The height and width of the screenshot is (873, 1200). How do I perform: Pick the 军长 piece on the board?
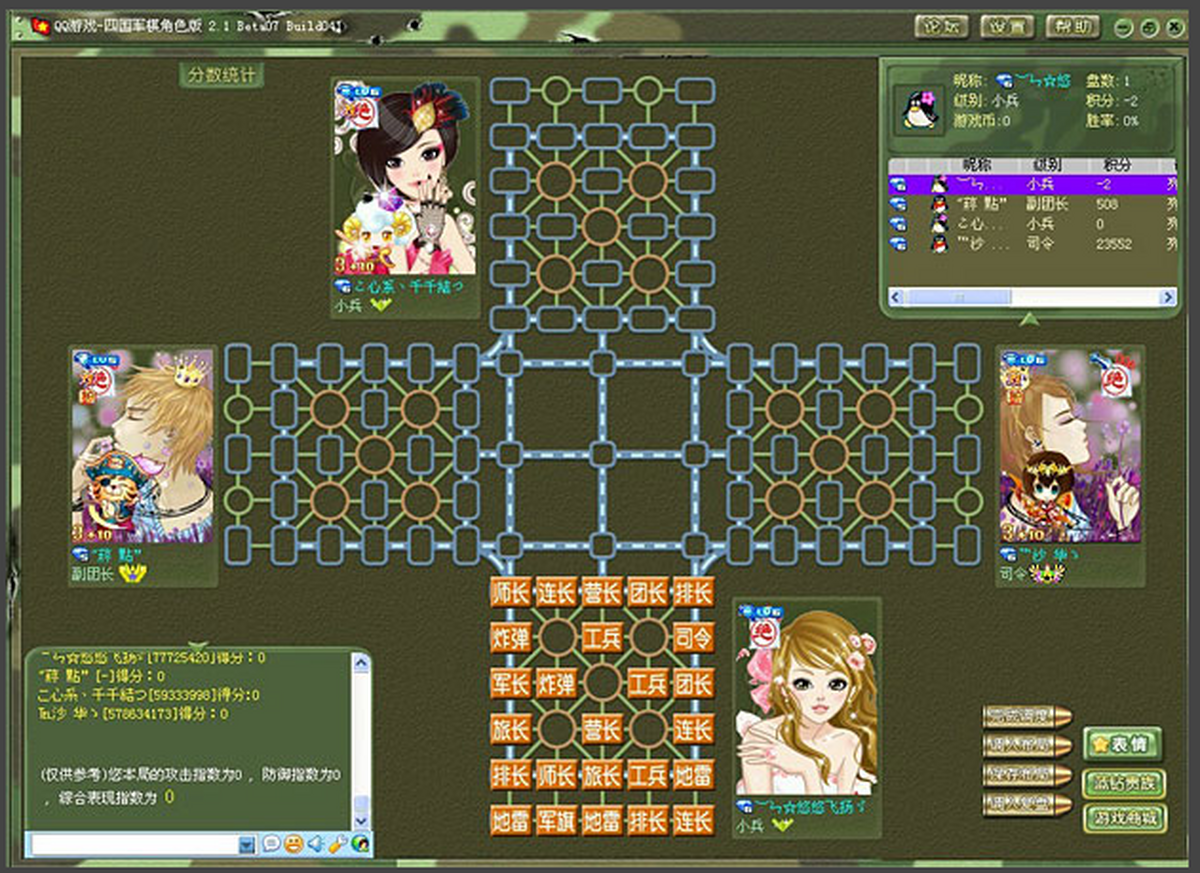pos(510,683)
